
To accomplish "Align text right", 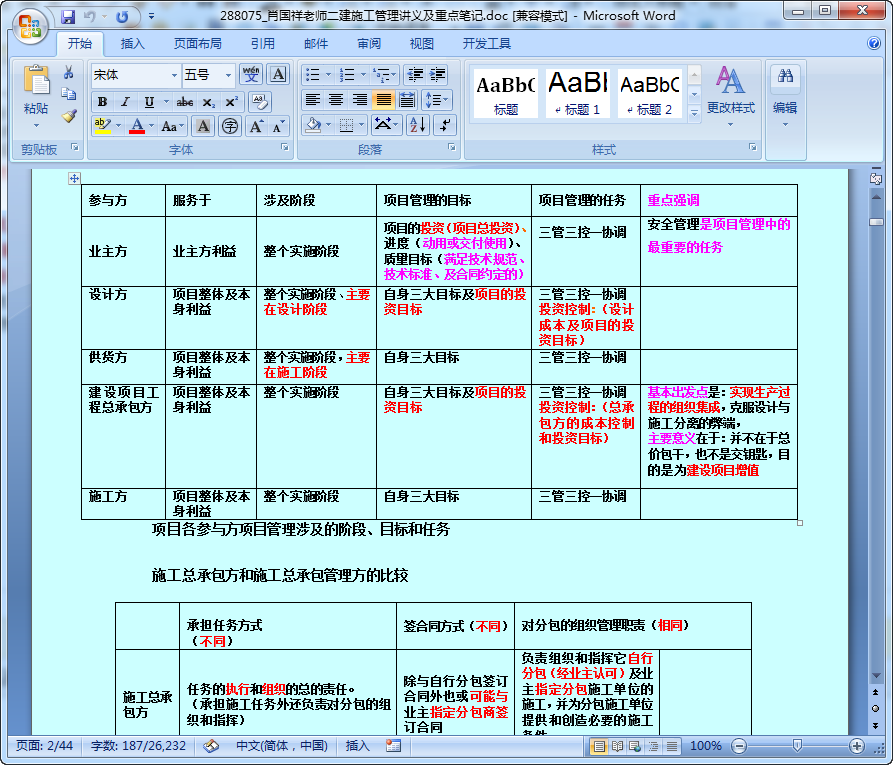I will 360,100.
